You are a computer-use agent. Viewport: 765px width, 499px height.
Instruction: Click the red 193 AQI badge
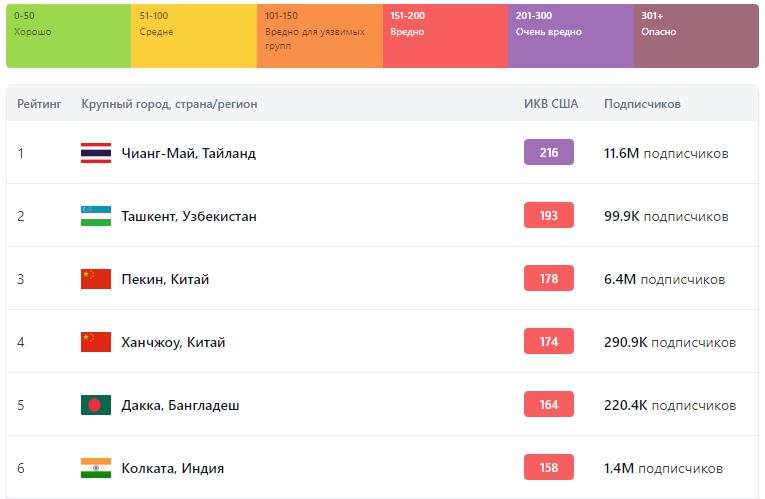click(x=549, y=215)
